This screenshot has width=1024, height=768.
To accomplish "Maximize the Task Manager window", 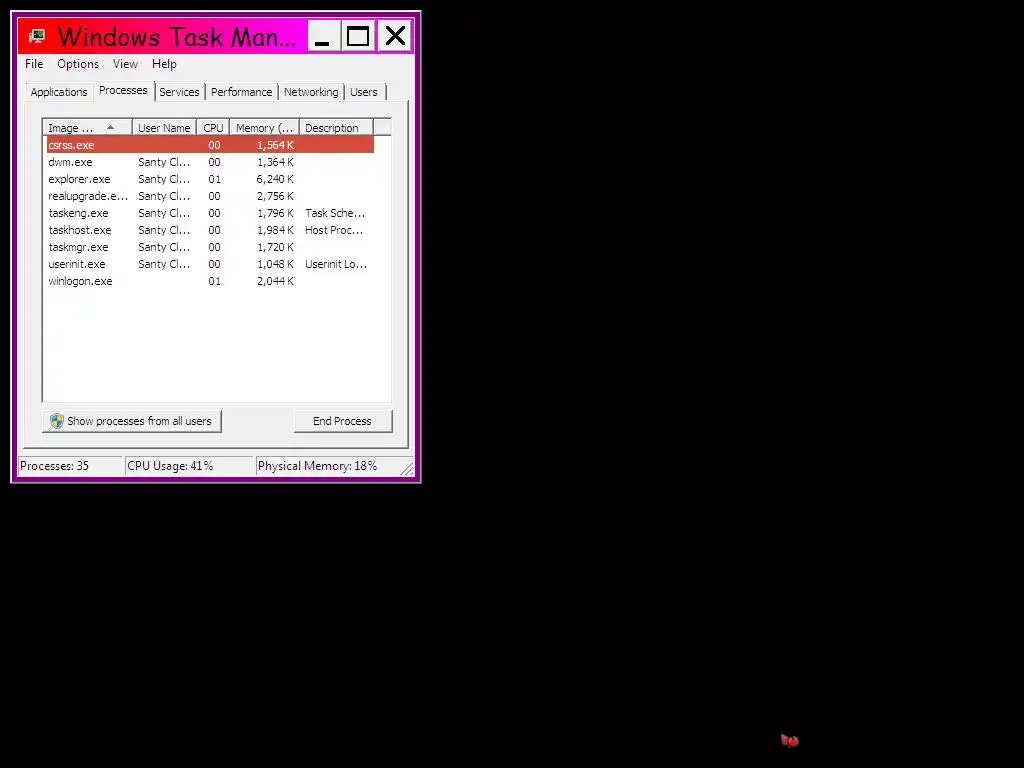I will click(x=358, y=36).
